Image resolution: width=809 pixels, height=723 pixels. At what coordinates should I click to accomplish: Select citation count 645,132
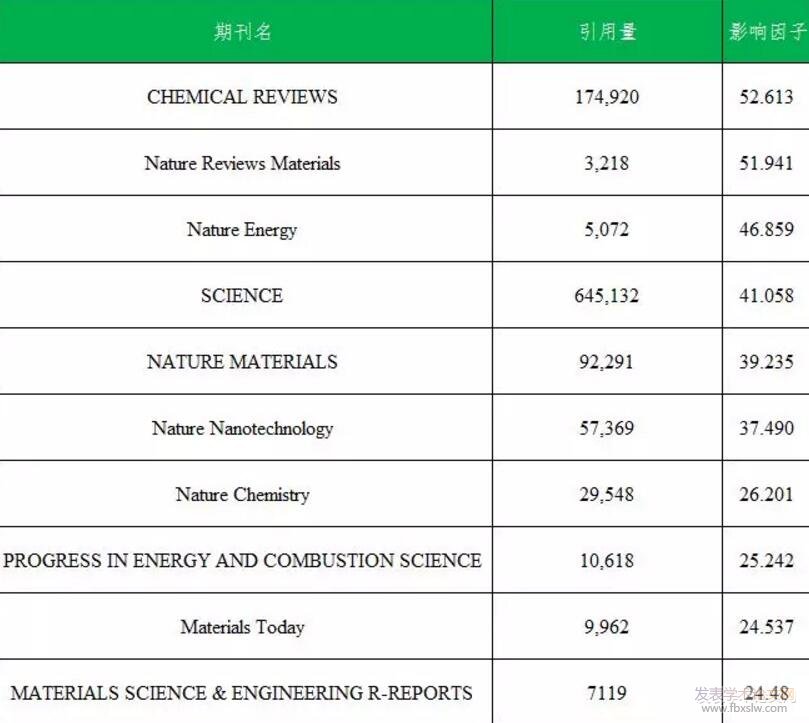607,296
